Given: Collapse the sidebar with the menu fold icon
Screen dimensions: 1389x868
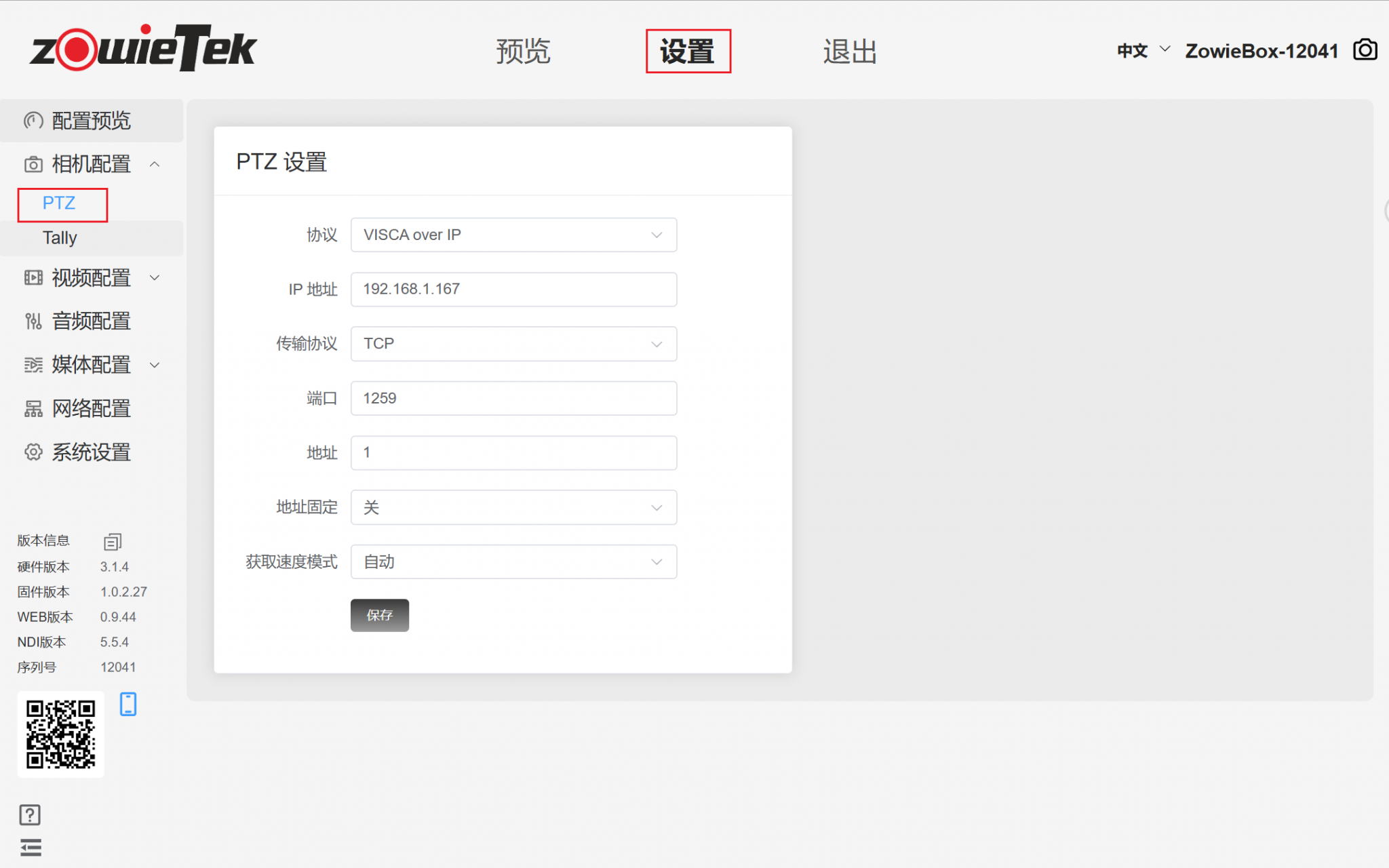Looking at the screenshot, I should click(31, 848).
